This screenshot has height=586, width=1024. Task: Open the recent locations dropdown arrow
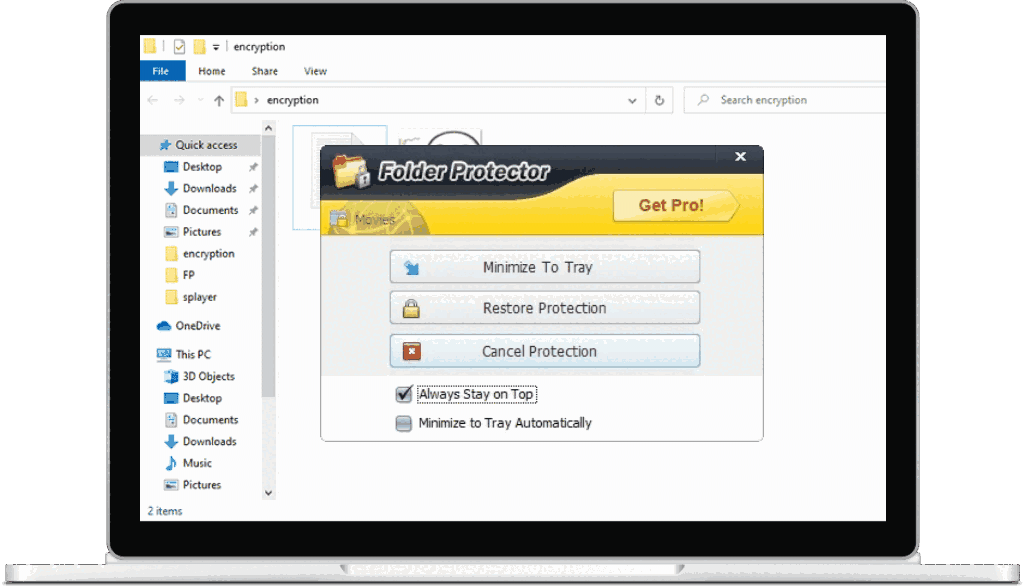point(200,100)
